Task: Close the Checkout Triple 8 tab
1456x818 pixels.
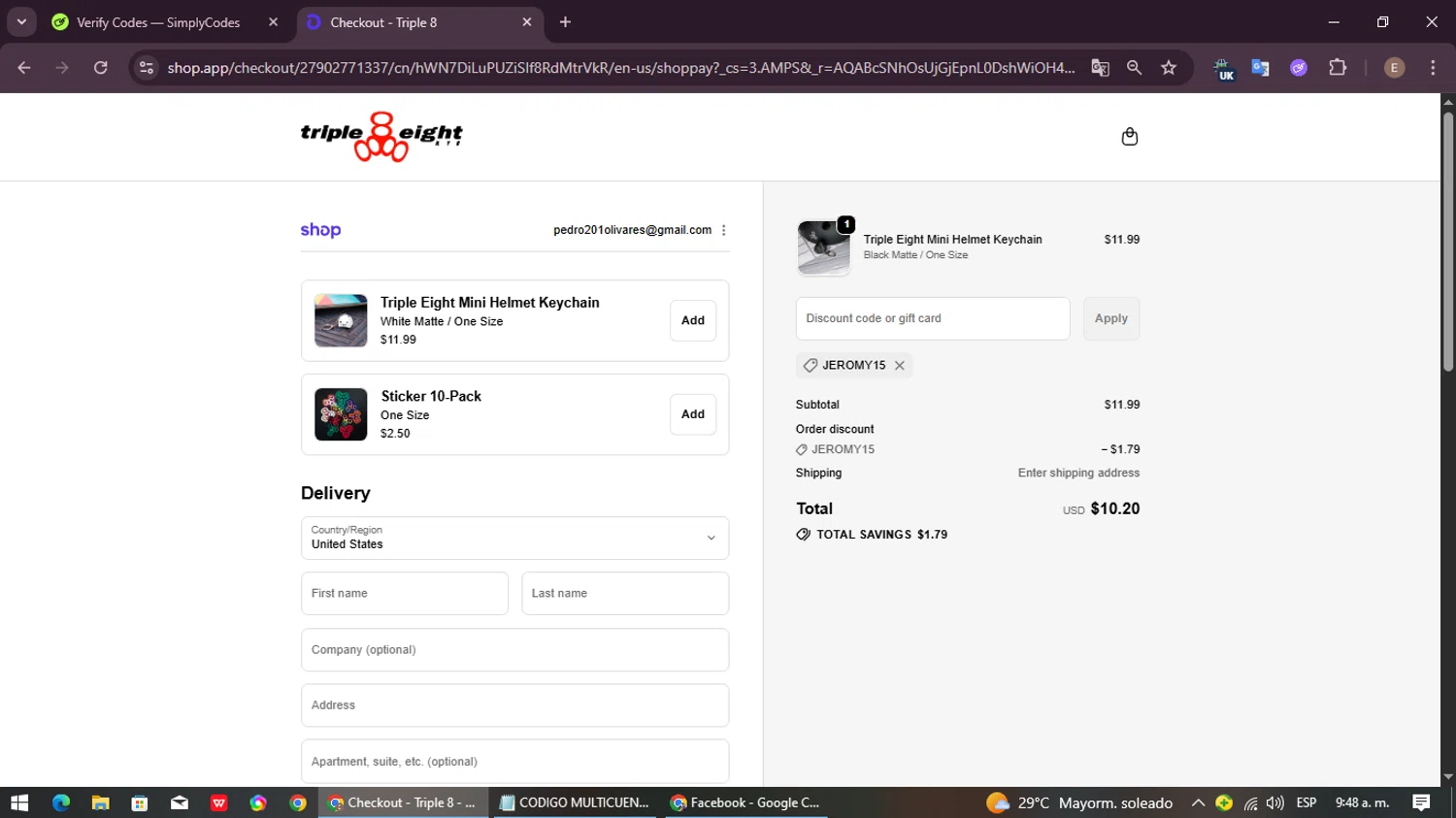Action: coord(527,22)
